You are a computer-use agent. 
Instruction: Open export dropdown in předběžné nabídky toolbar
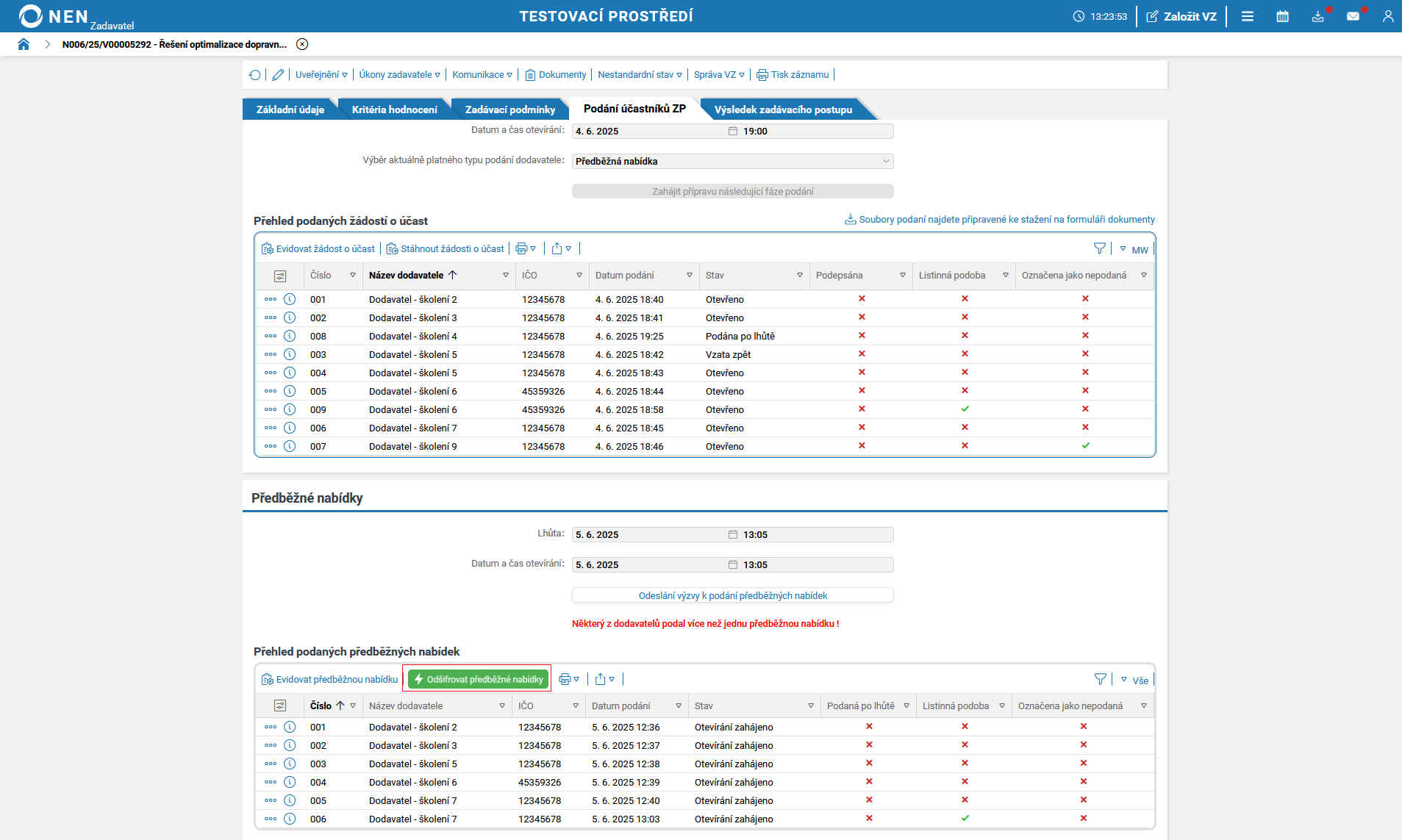click(604, 680)
